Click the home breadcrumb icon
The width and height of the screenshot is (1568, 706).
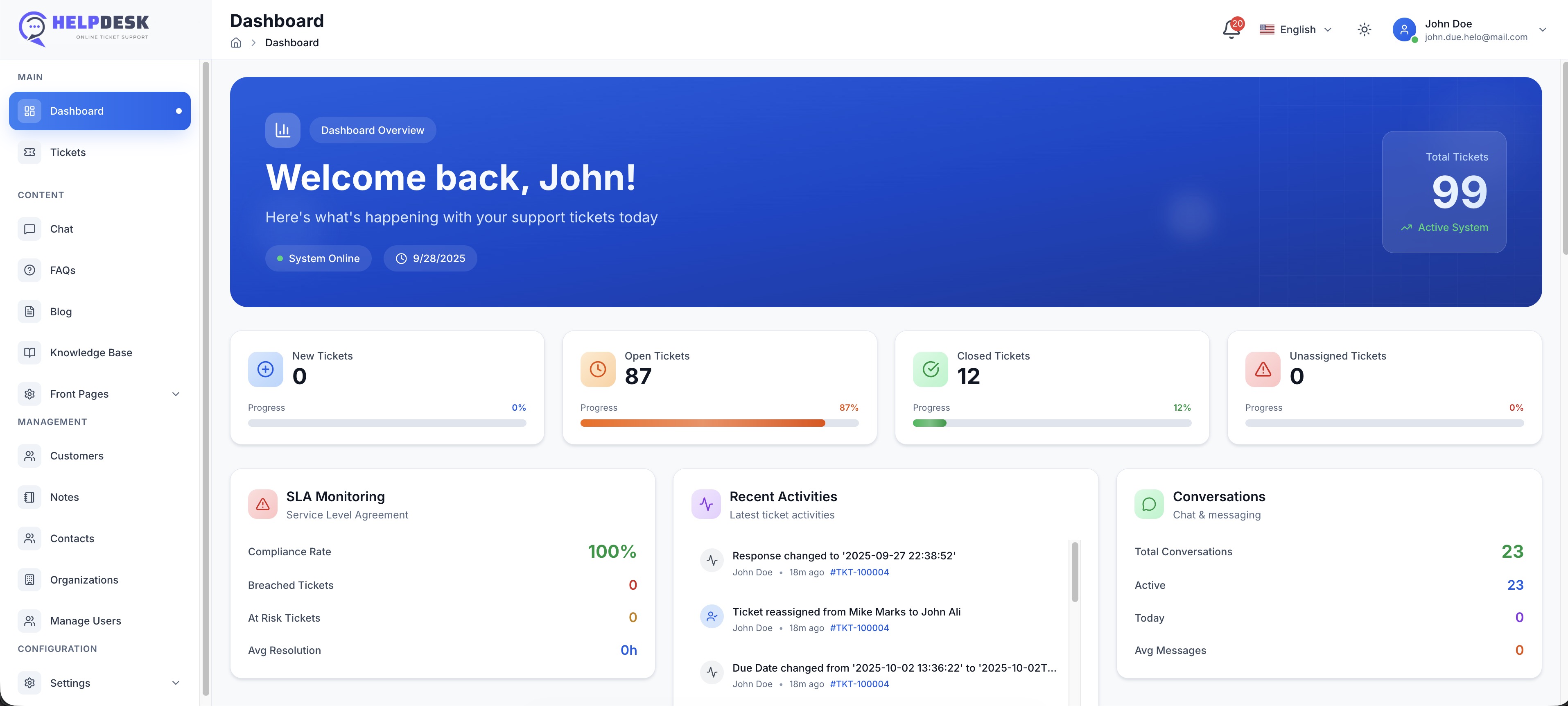(x=235, y=43)
